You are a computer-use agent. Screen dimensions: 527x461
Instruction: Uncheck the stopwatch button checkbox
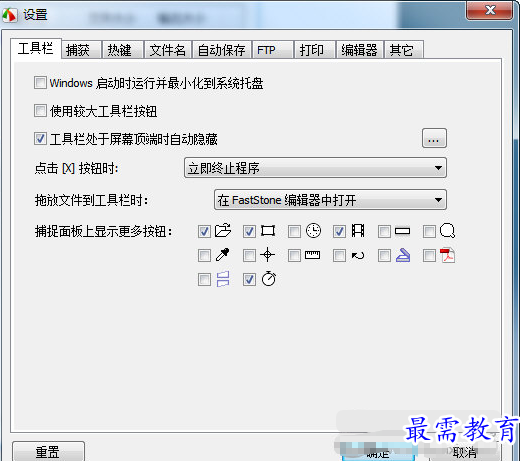[249, 280]
